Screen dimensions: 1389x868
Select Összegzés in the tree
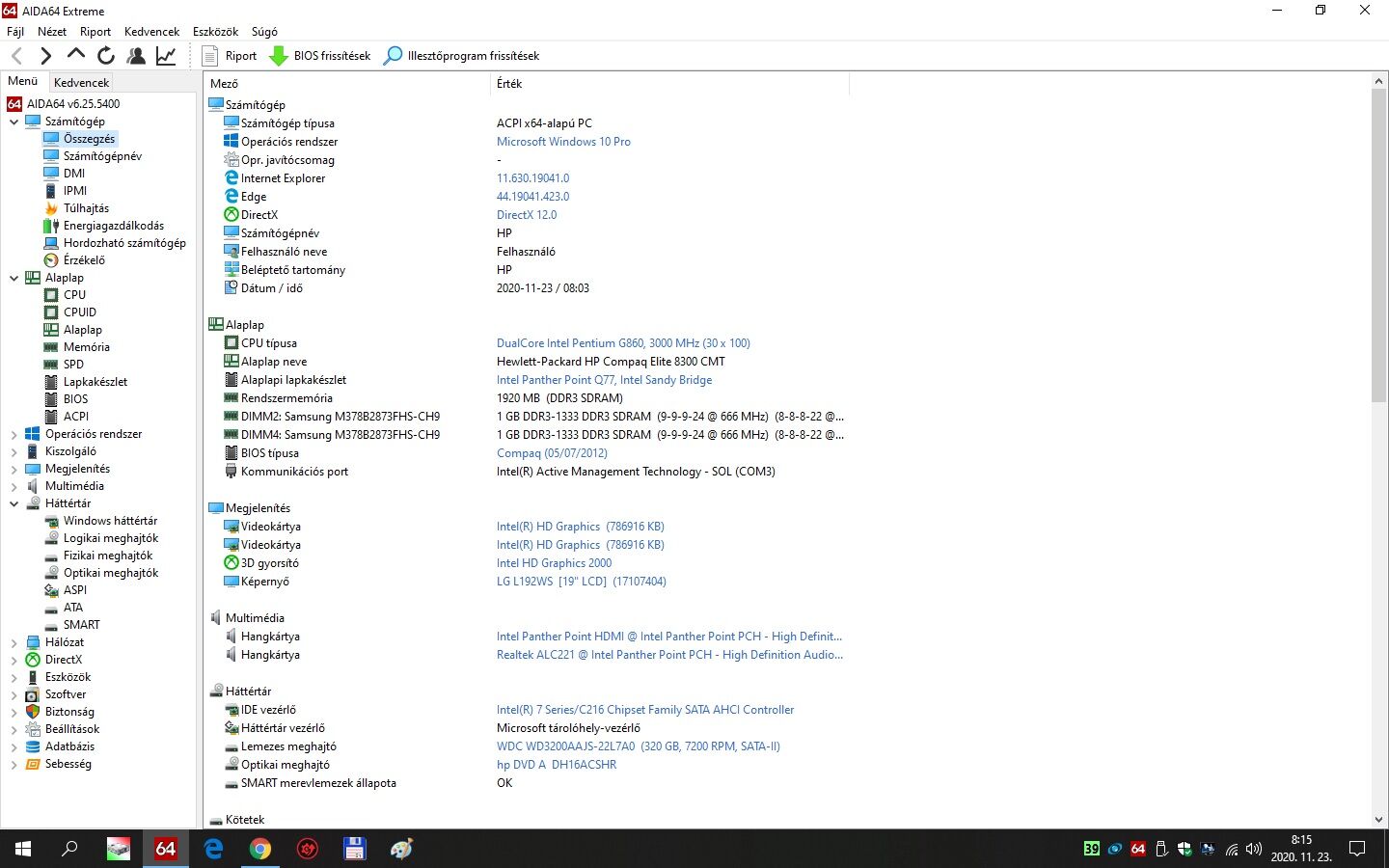(x=89, y=139)
